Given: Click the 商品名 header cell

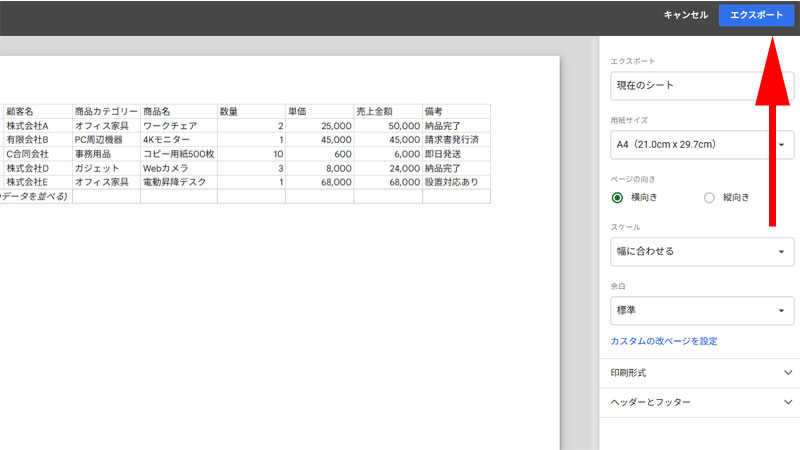Looking at the screenshot, I should pyautogui.click(x=179, y=111).
